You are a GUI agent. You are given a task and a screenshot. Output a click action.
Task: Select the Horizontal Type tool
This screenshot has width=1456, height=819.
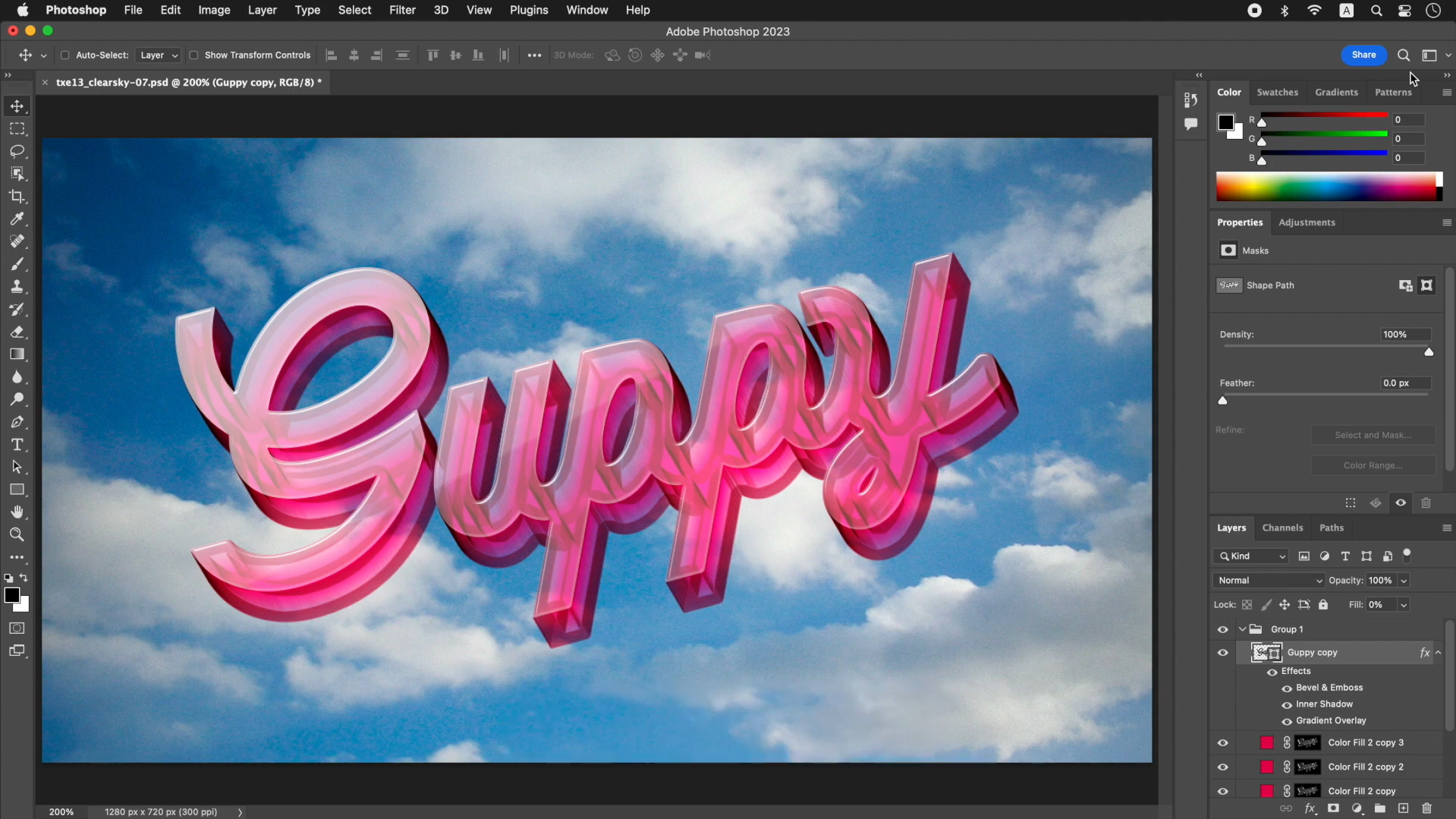point(17,445)
